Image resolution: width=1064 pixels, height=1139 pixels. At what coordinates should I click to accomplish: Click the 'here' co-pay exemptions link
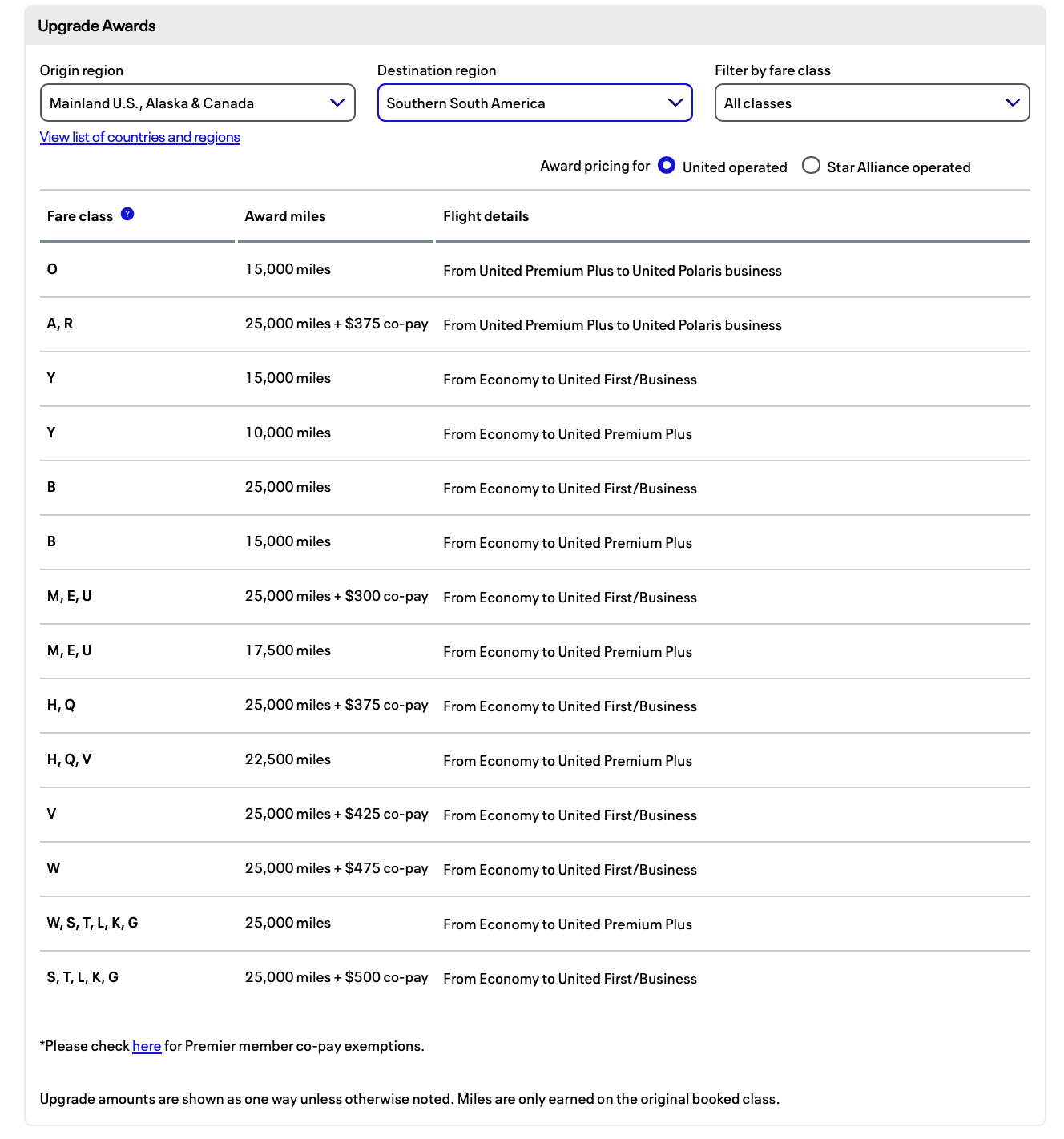[x=147, y=1046]
